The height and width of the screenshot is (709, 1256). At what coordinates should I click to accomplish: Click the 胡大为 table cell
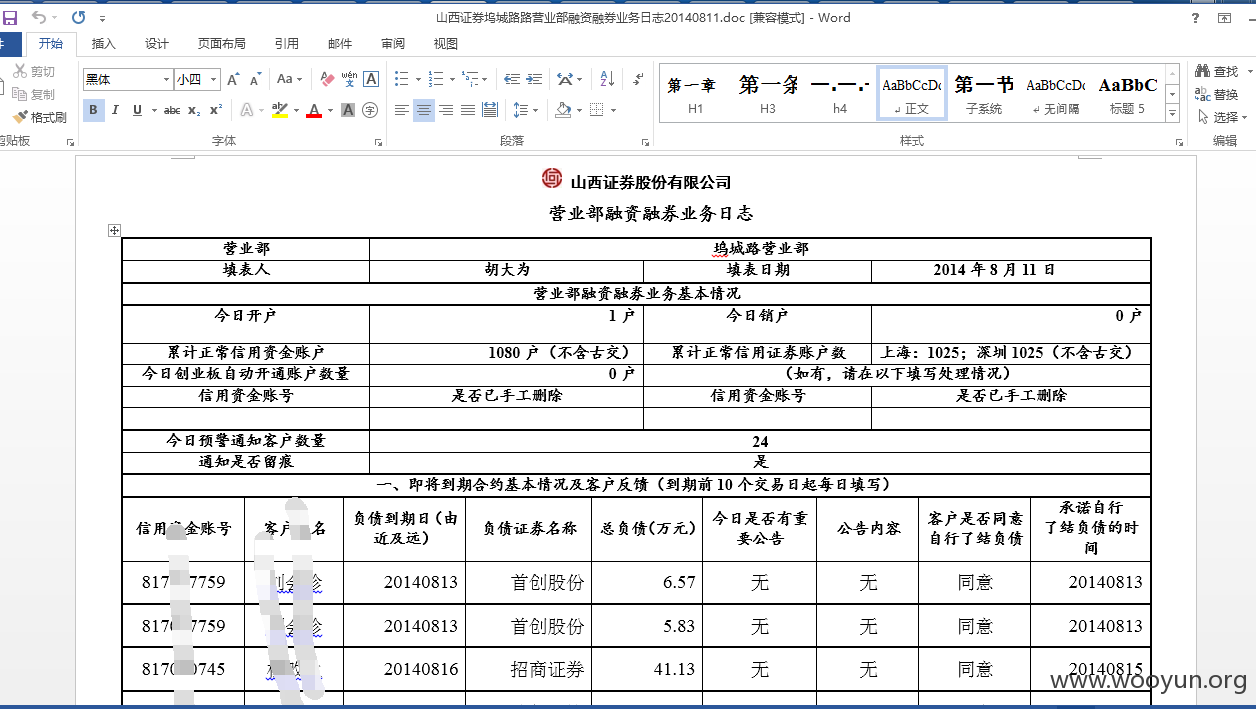click(506, 270)
